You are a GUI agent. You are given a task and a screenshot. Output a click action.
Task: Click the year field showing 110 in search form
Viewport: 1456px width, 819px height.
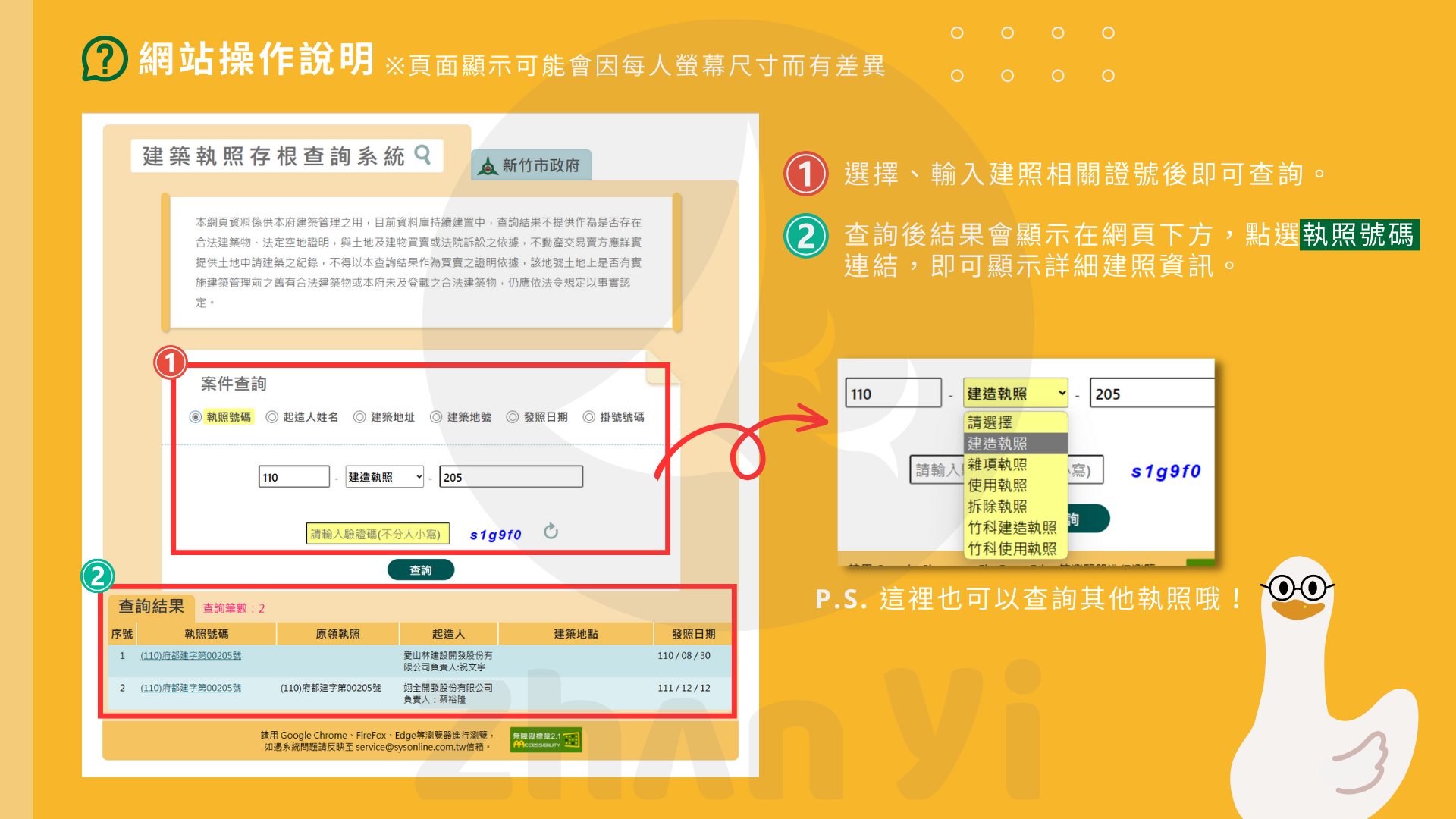[294, 477]
